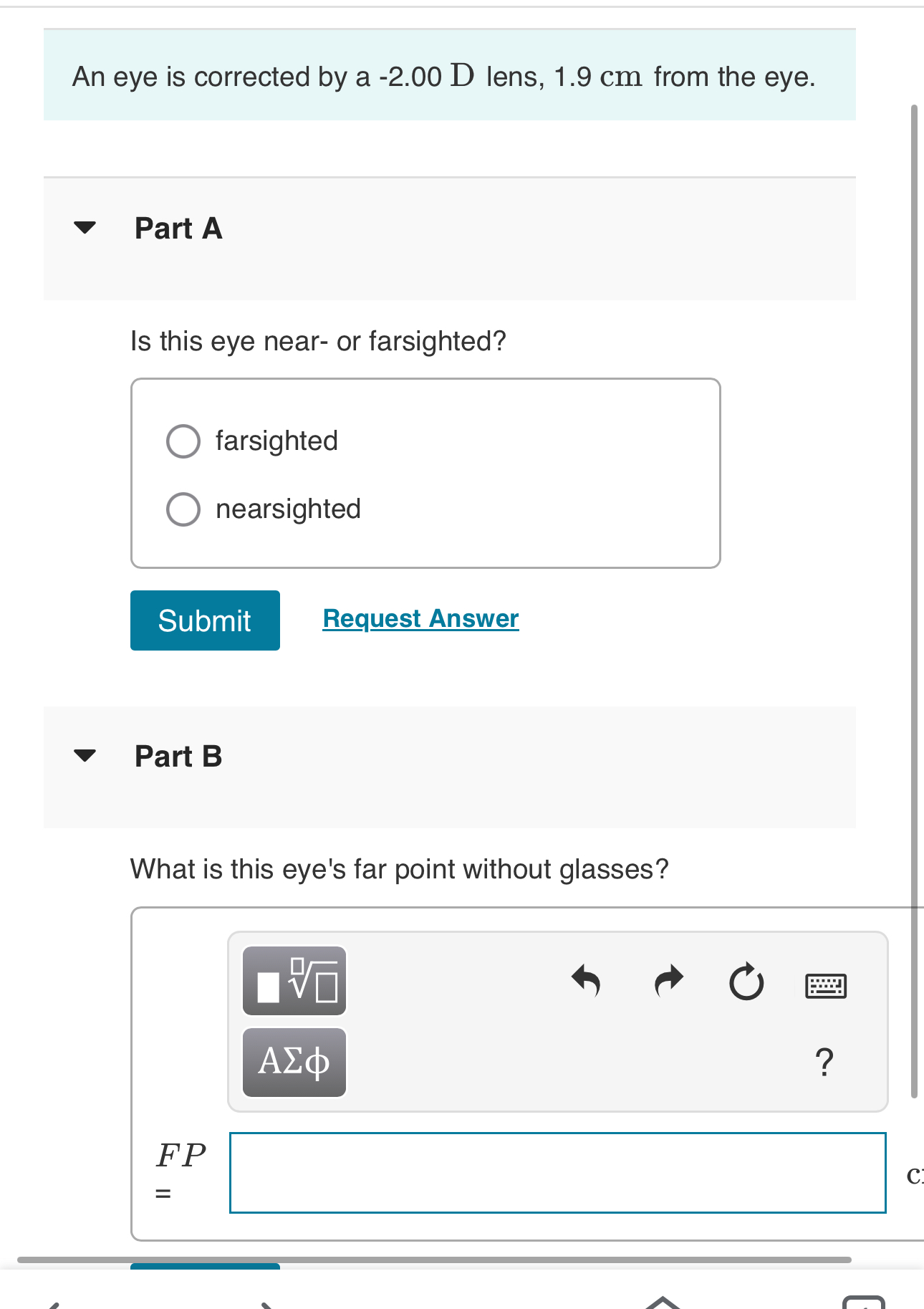924x1309 pixels.
Task: Open the square root template tool
Action: pyautogui.click(x=294, y=982)
